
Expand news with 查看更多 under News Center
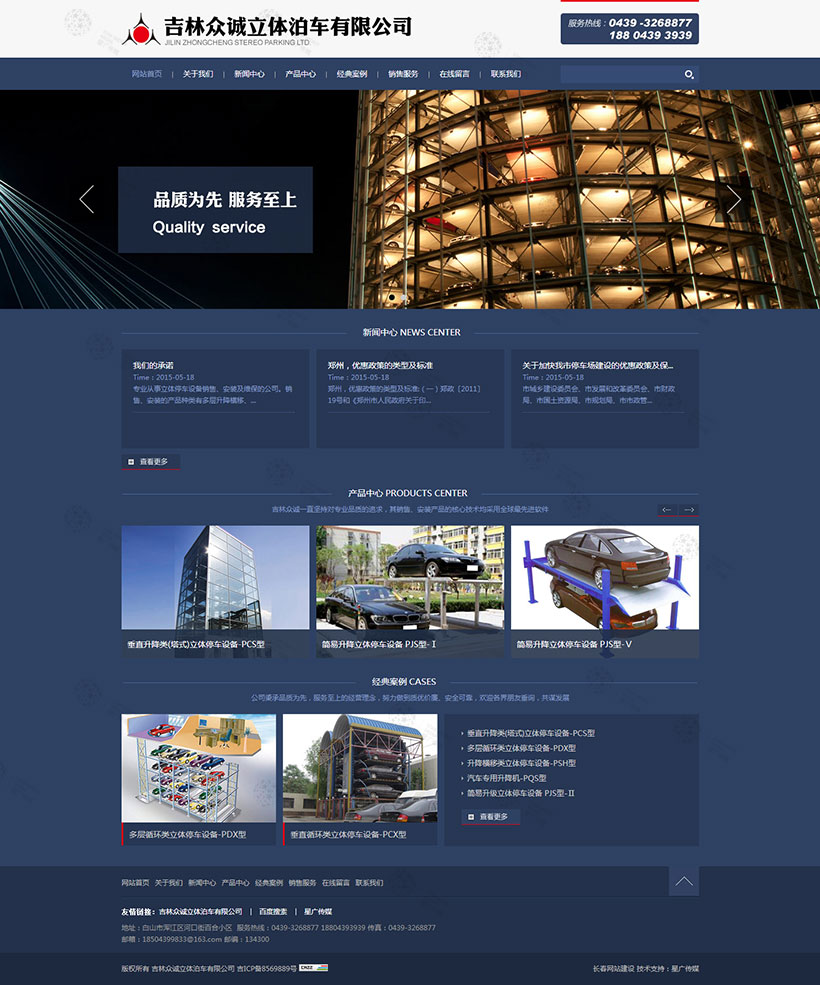click(x=151, y=462)
